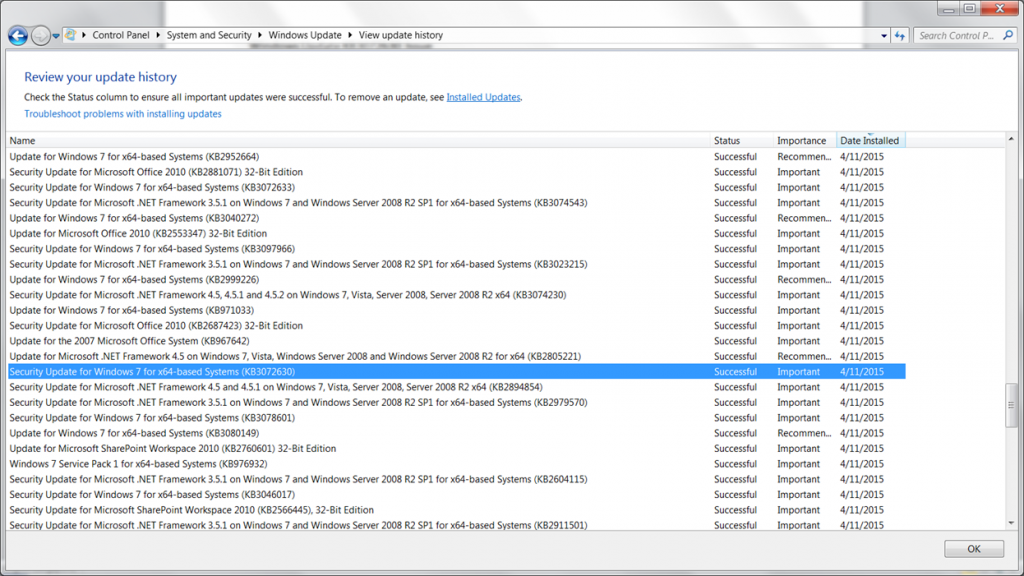Screen dimensions: 1024x576
Task: Click the address bar refresh icon
Action: click(899, 35)
